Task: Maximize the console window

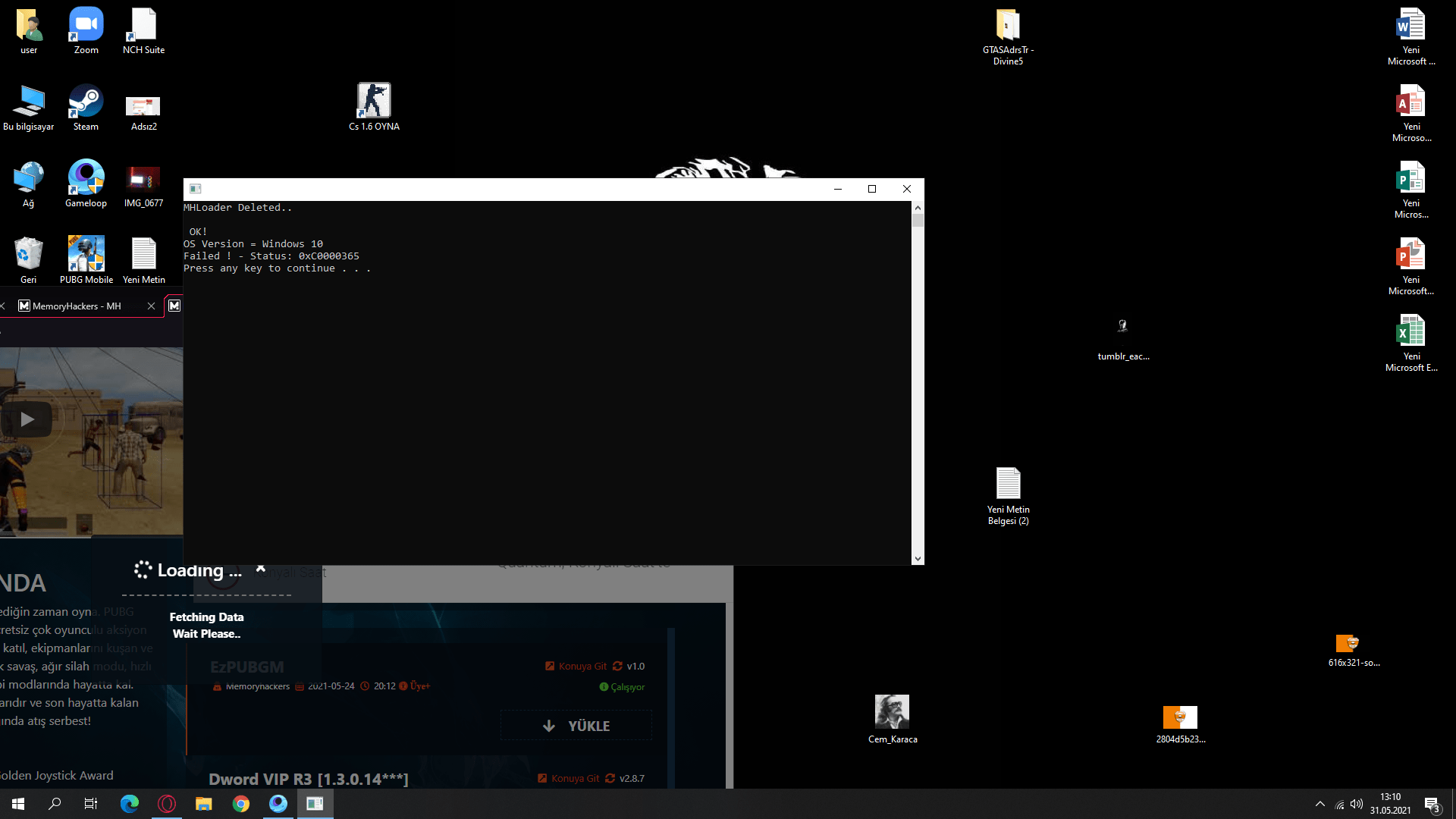Action: (872, 189)
